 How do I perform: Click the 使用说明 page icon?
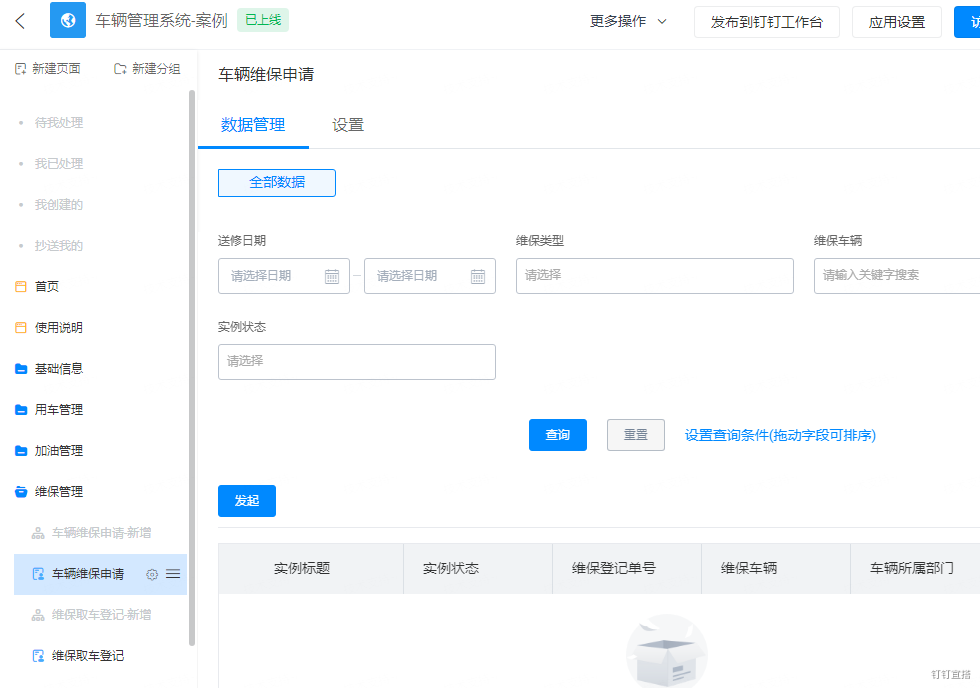pyautogui.click(x=21, y=327)
